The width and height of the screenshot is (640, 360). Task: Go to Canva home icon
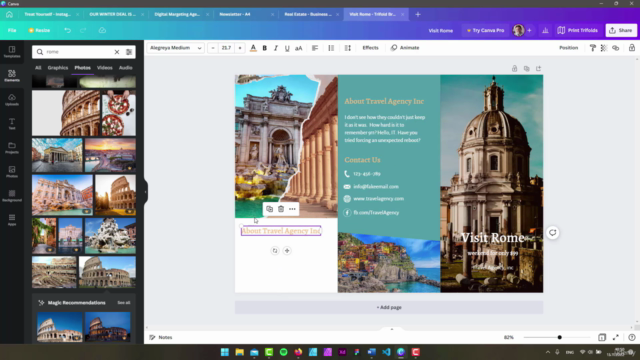point(9,14)
